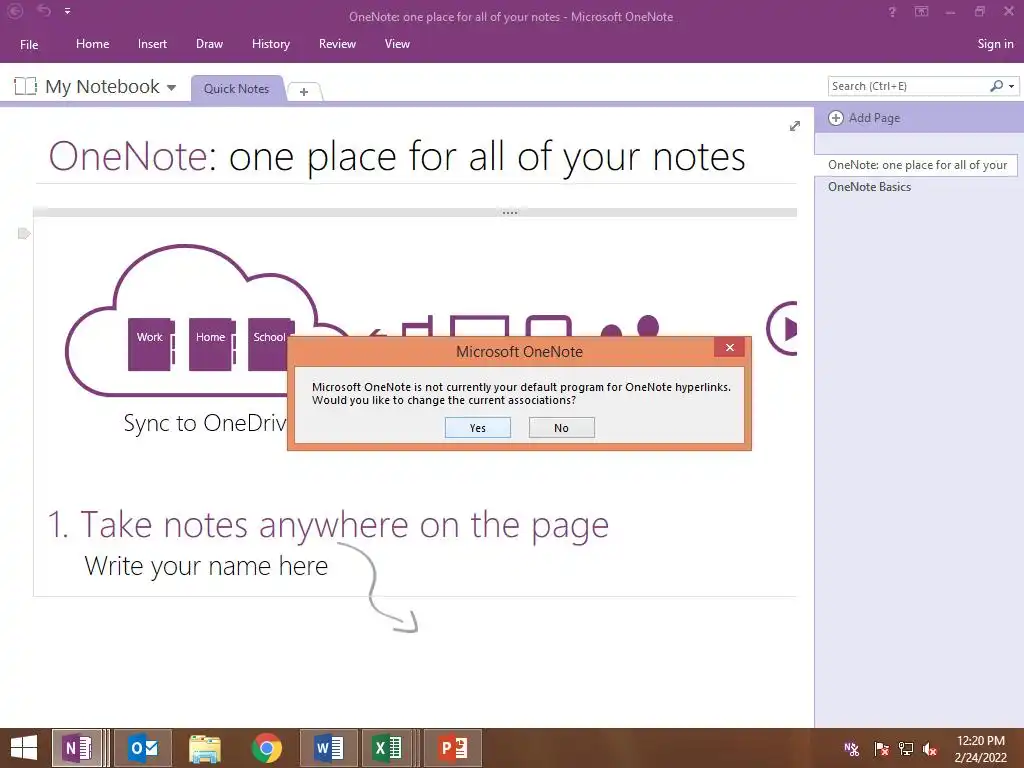Click the page title 'OneNote: one place for all of your notes'
Viewport: 1024px width, 768px height.
click(397, 157)
